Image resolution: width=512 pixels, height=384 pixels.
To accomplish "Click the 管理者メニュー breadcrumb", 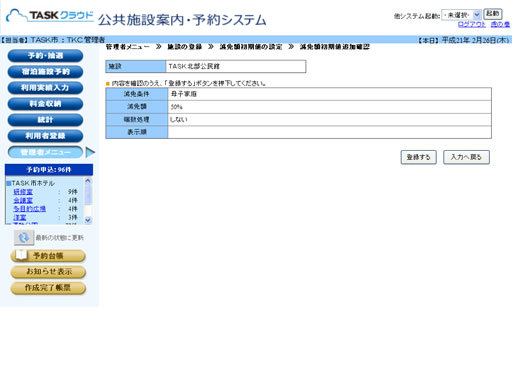I will pos(128,47).
